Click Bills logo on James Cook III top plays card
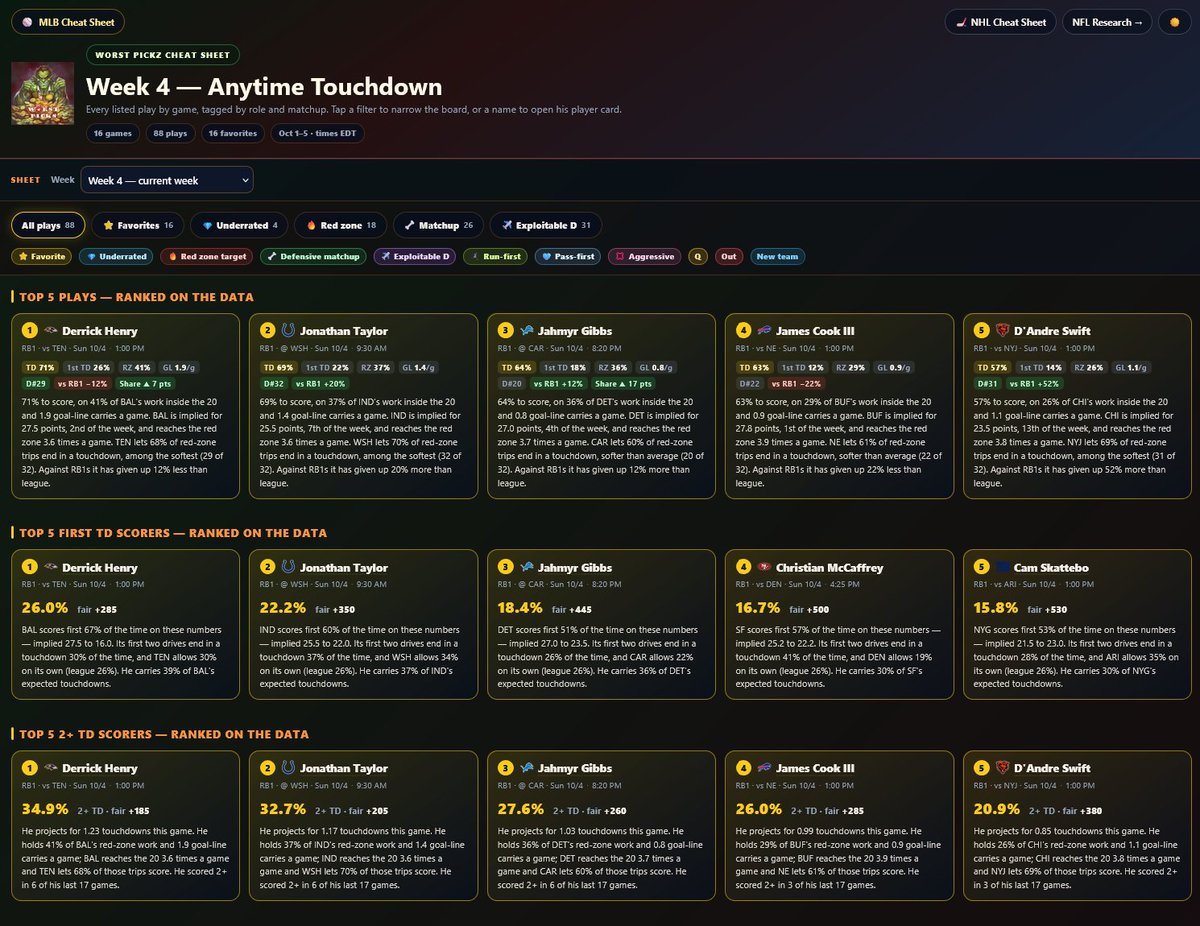Viewport: 1200px width, 926px height. (x=764, y=331)
